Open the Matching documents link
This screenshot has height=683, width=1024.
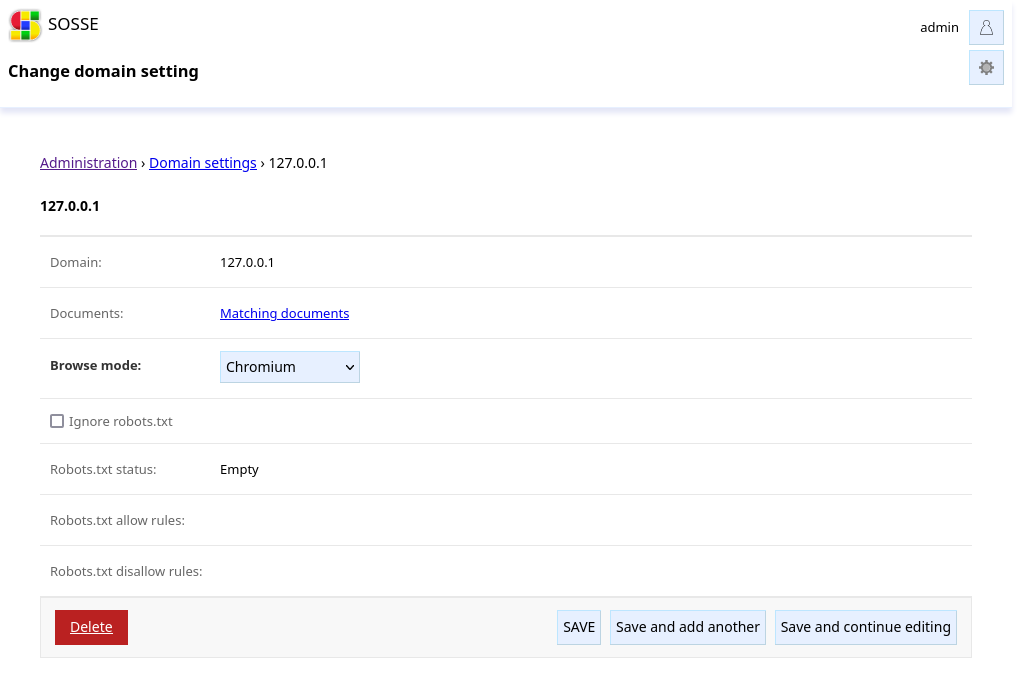coord(284,313)
